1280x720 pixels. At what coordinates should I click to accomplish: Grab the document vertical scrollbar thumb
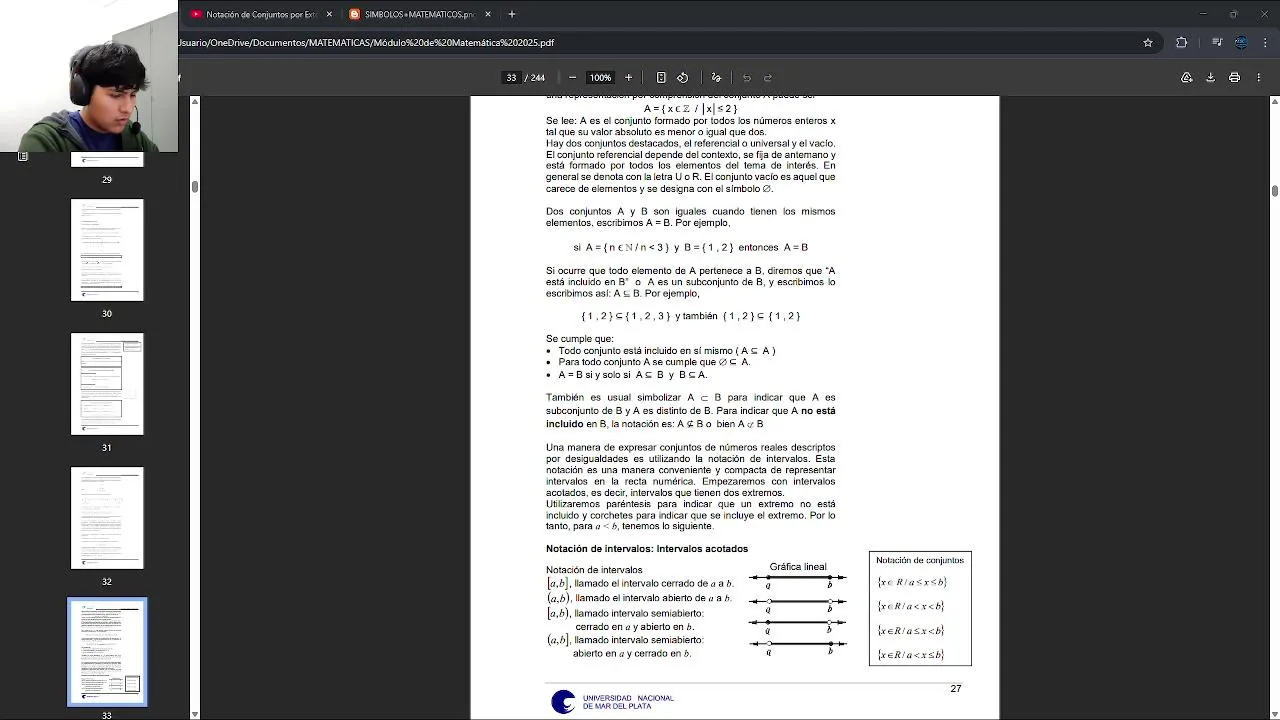(1274, 191)
